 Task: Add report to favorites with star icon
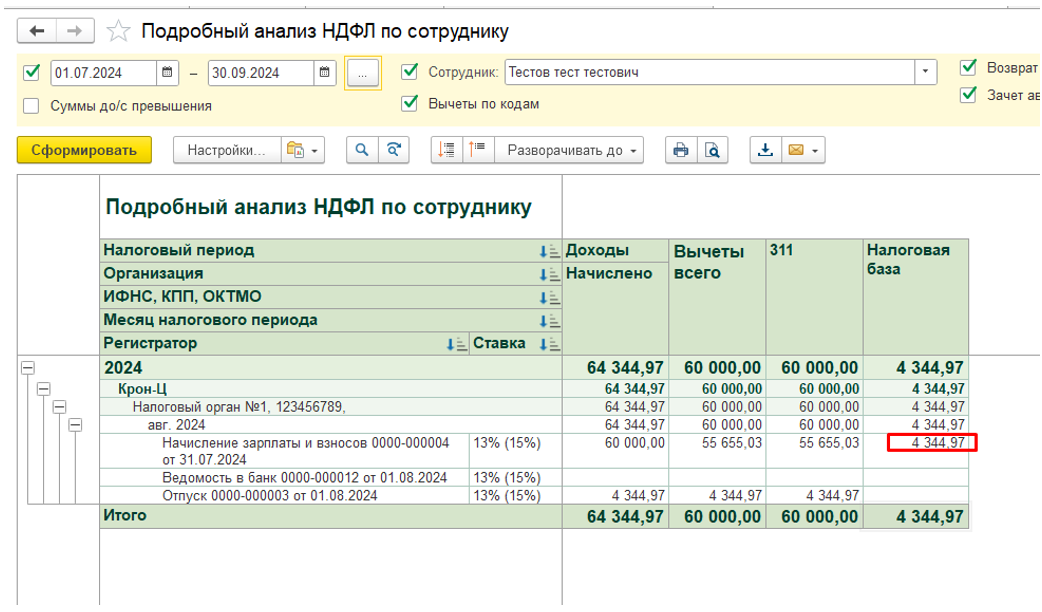pos(118,32)
